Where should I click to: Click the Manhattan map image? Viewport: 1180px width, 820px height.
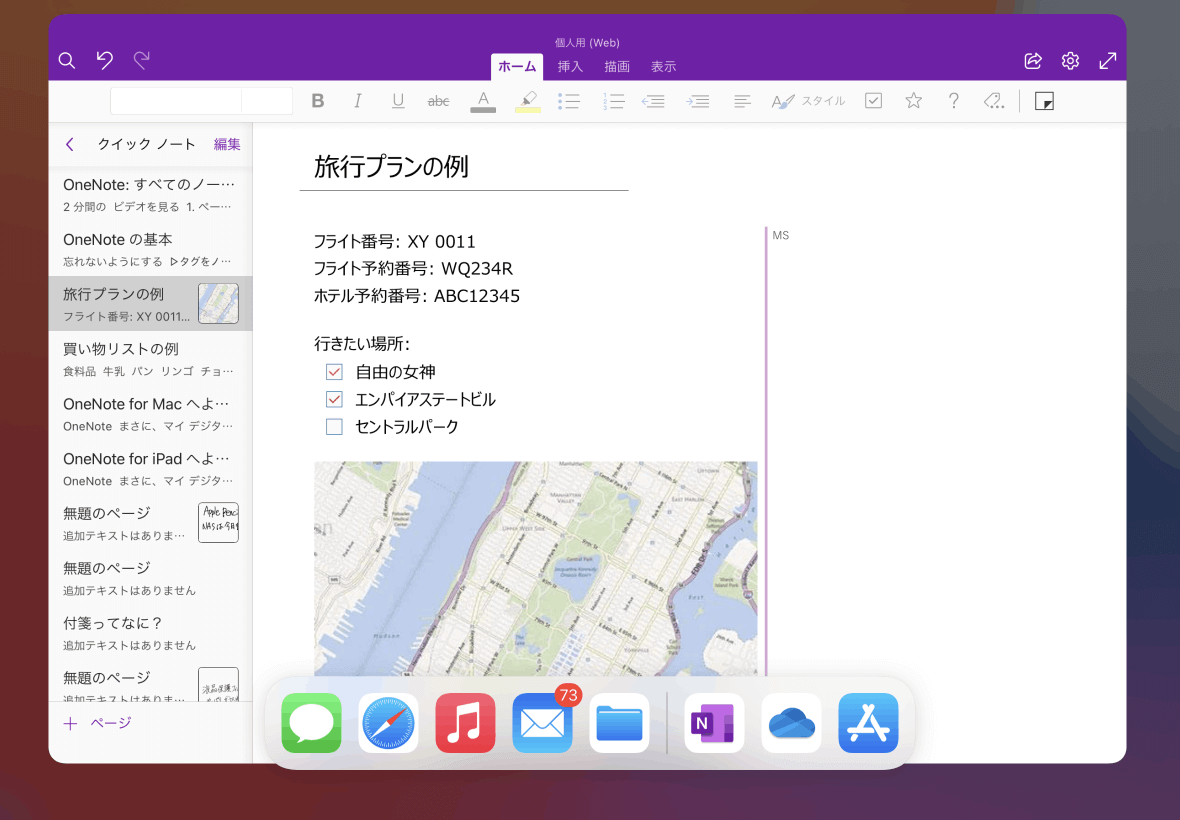coord(536,569)
